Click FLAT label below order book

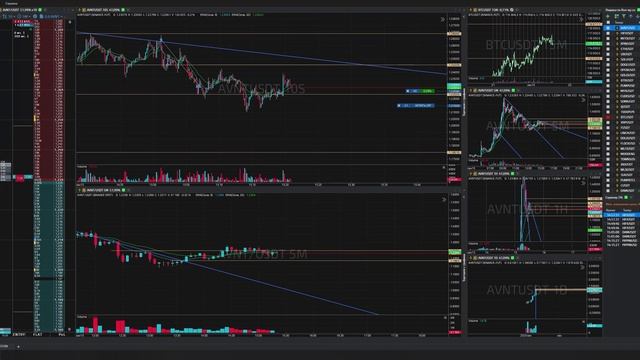coord(38,334)
